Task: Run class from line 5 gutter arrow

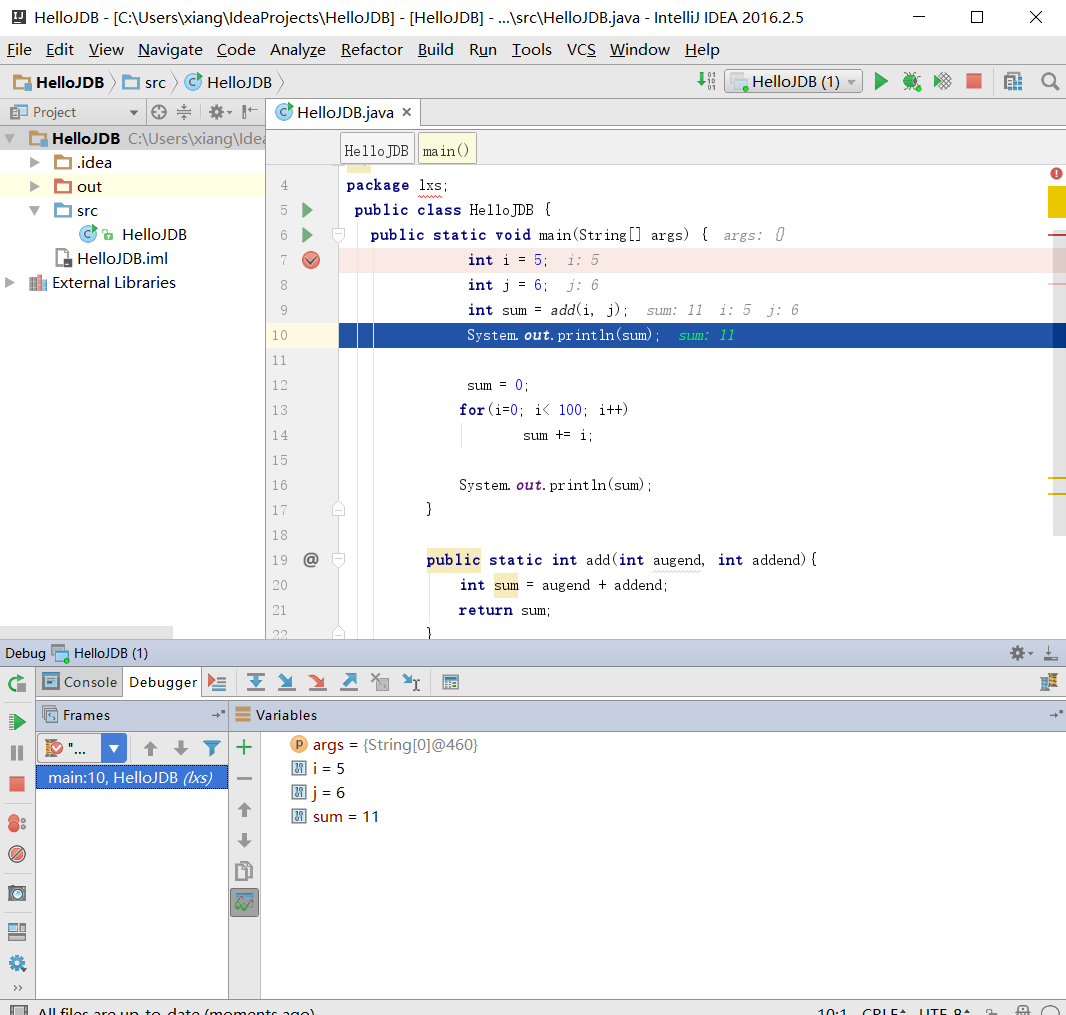Action: (x=307, y=209)
